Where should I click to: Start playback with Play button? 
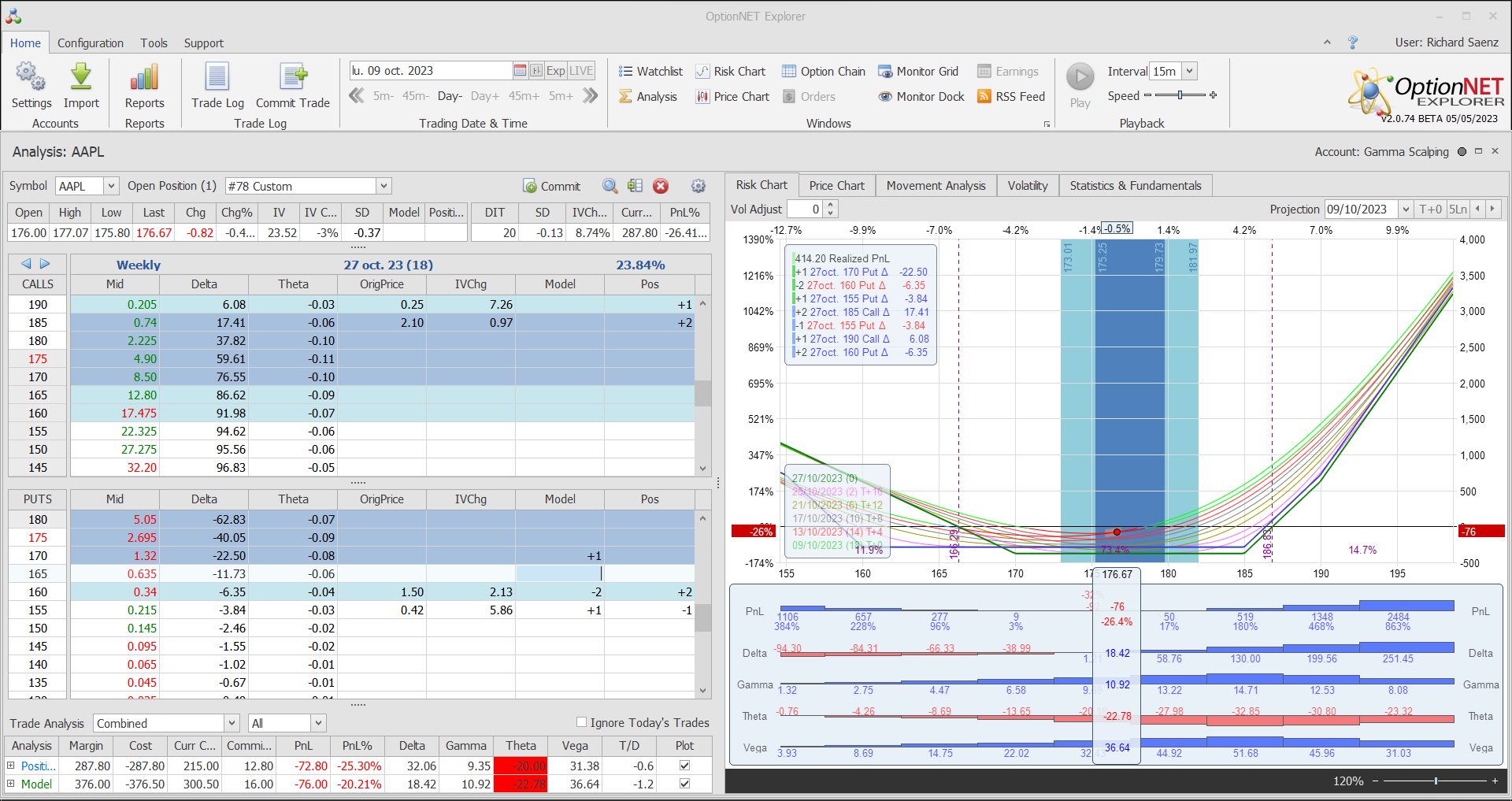1080,77
